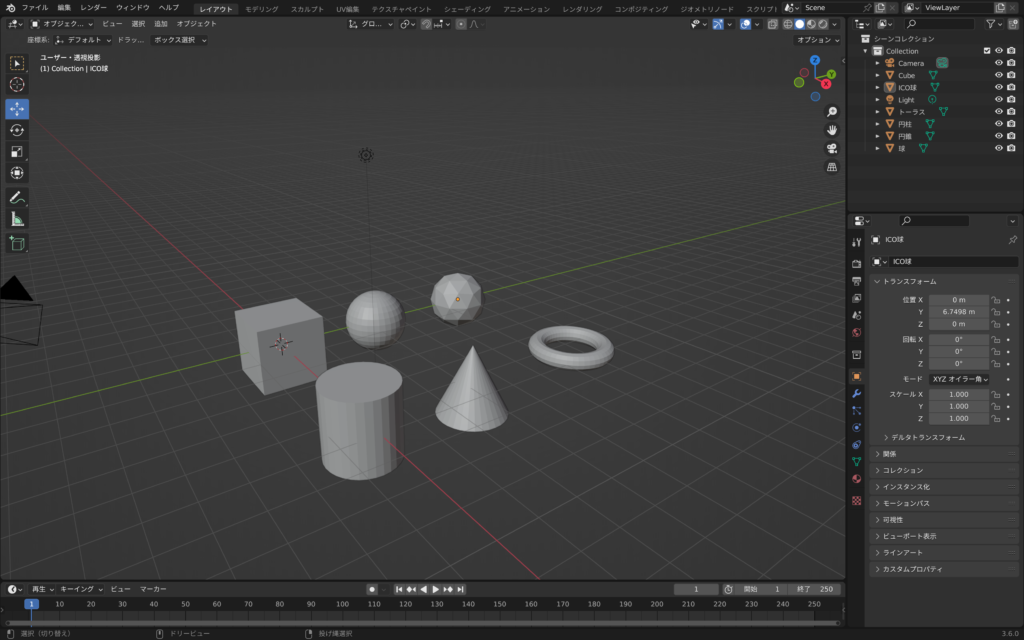Expand the 可視性 section
The width and height of the screenshot is (1024, 640).
pos(892,520)
